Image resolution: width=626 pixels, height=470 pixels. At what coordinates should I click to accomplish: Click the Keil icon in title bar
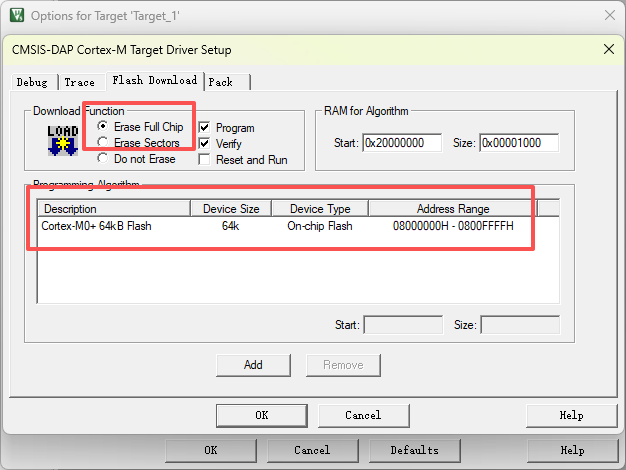[x=17, y=15]
